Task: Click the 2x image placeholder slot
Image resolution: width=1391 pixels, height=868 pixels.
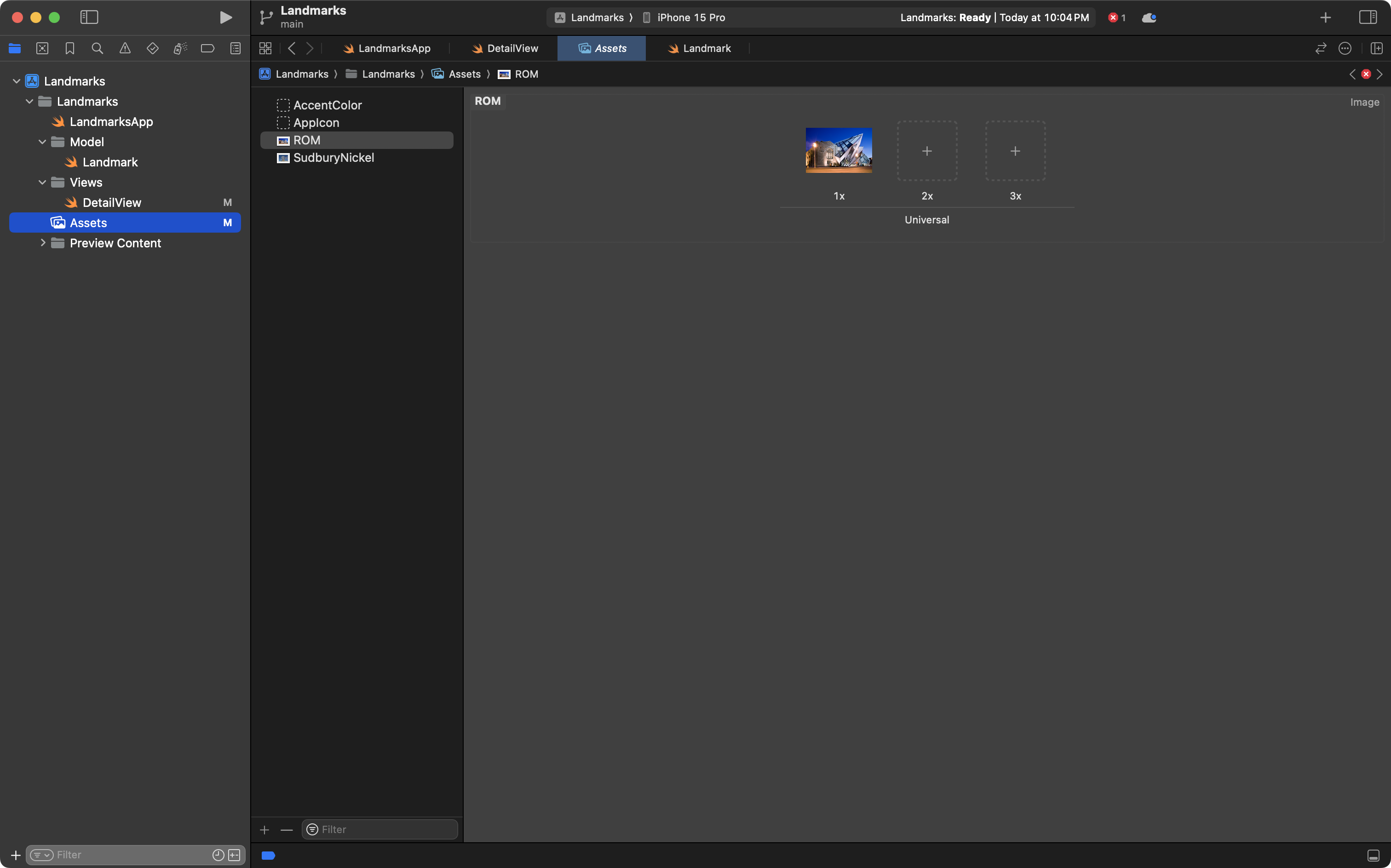Action: click(926, 150)
